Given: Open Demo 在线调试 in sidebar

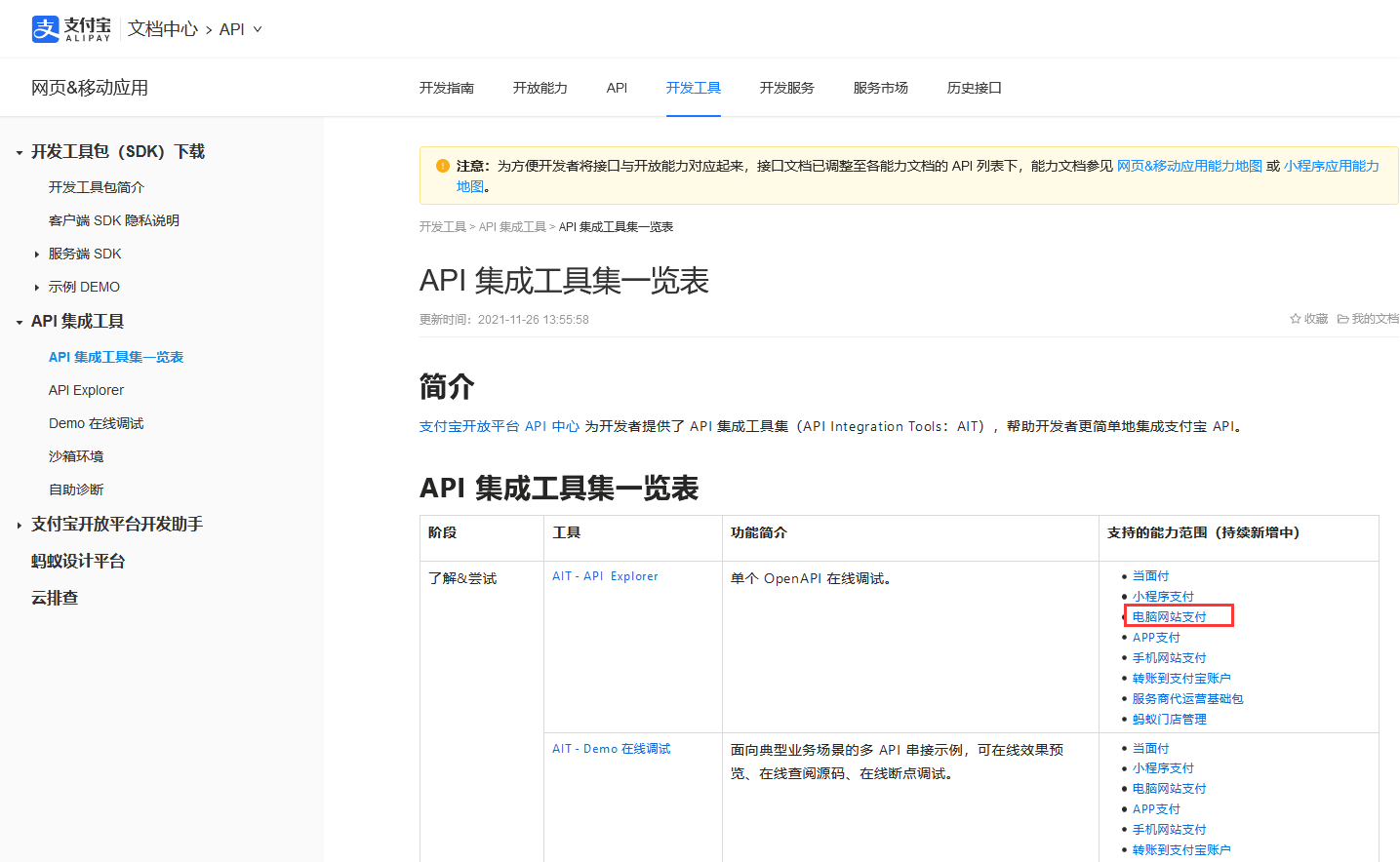Looking at the screenshot, I should pos(97,423).
